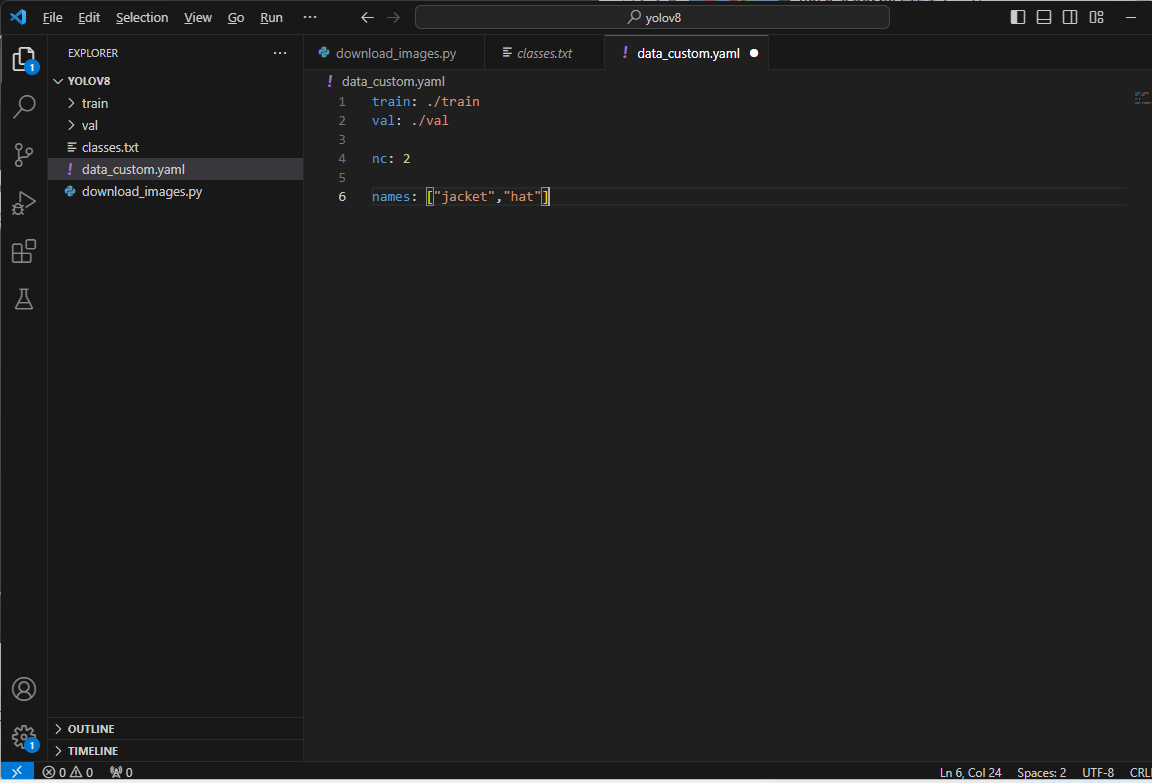Image resolution: width=1152 pixels, height=783 pixels.
Task: Switch to download_images.py tab
Action: click(x=395, y=53)
